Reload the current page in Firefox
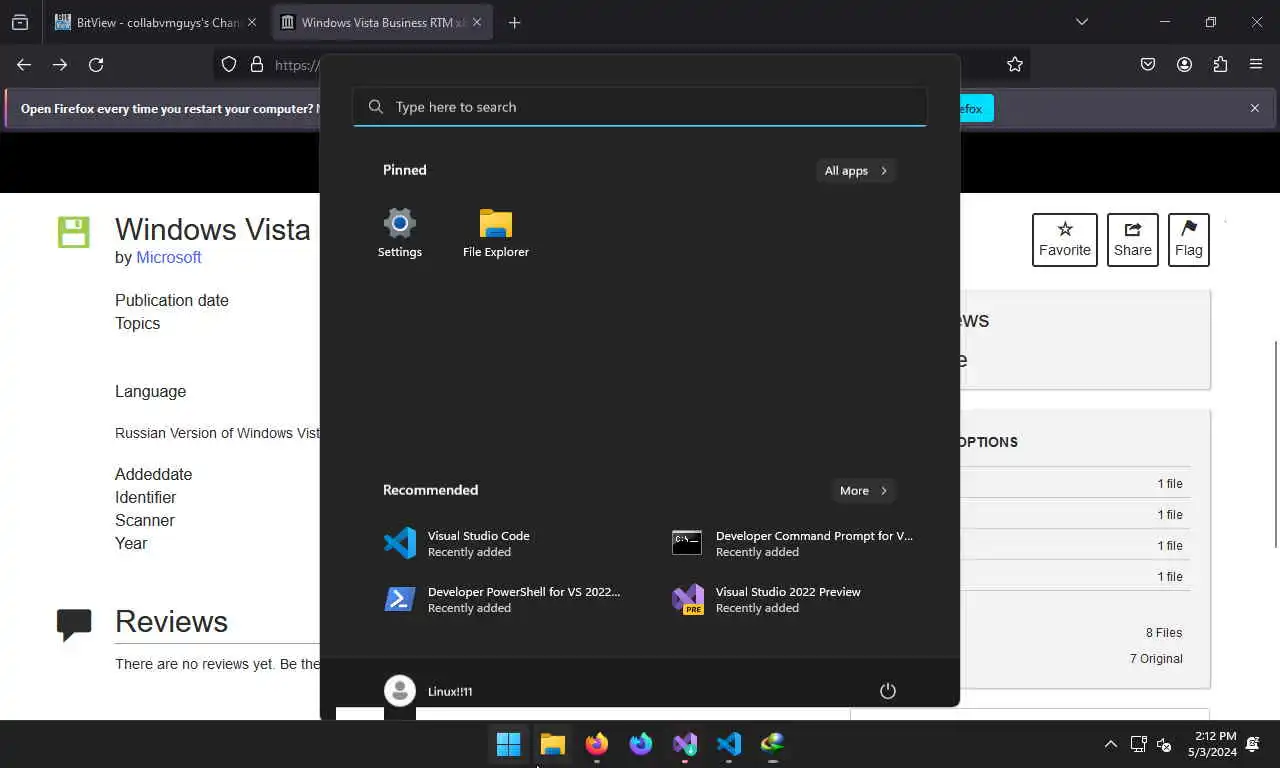 tap(96, 64)
